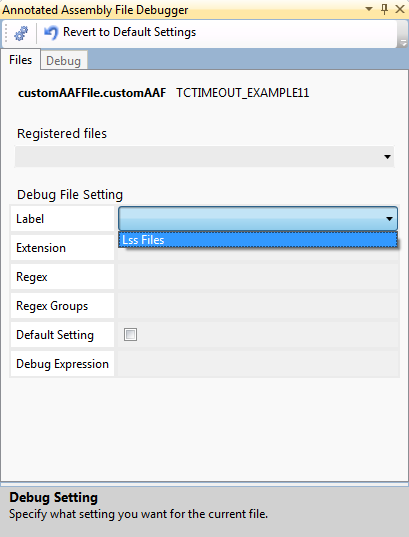Toggle the Default Setting checkbox
Screen dimensions: 409x537
coord(130,334)
